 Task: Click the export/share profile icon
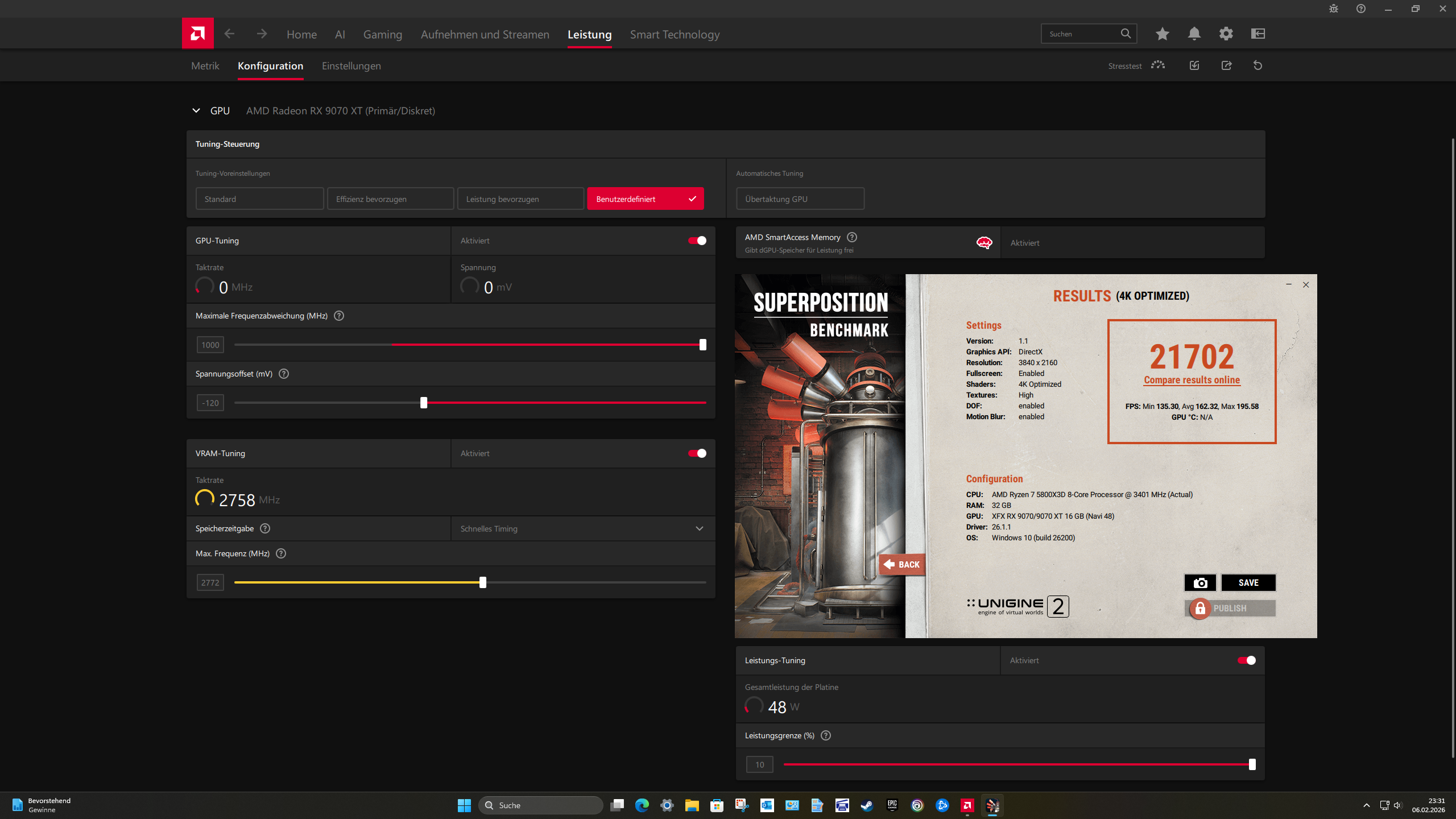[1226, 65]
